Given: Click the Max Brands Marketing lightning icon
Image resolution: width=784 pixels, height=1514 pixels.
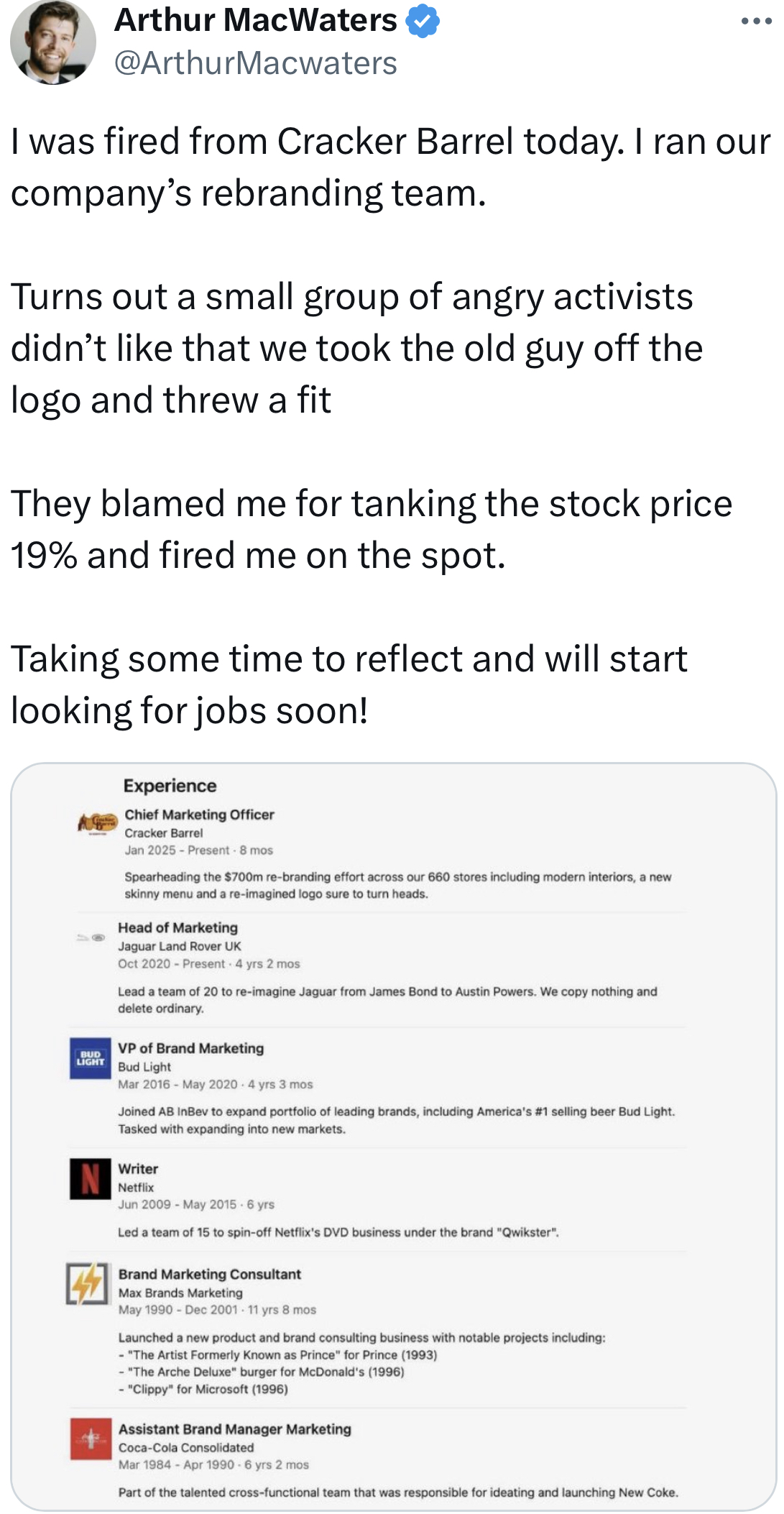Looking at the screenshot, I should [87, 1284].
